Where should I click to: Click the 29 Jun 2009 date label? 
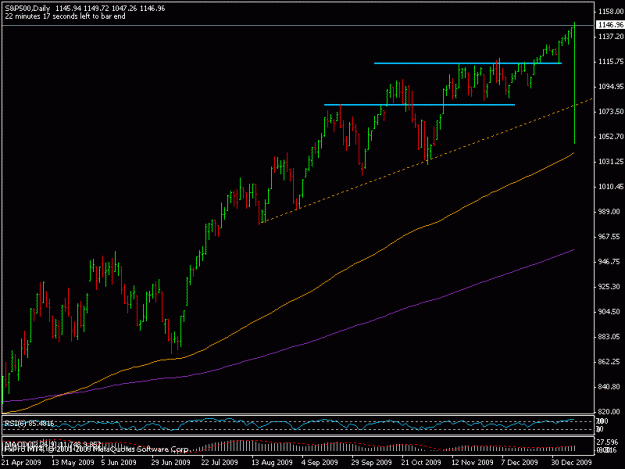point(171,462)
